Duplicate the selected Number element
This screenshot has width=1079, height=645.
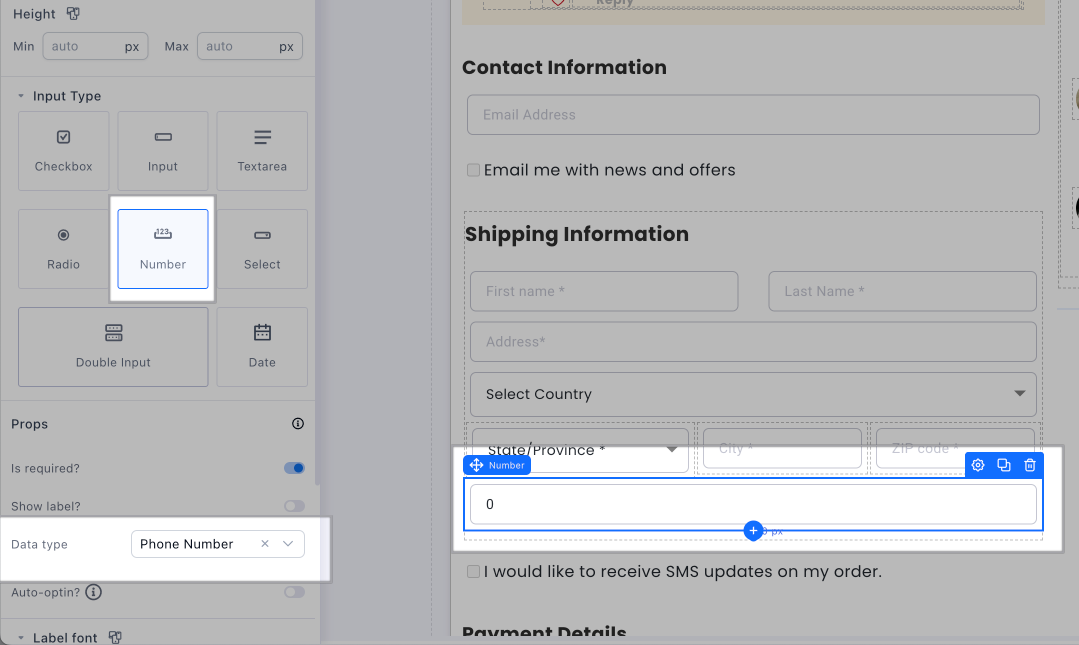pyautogui.click(x=1004, y=465)
